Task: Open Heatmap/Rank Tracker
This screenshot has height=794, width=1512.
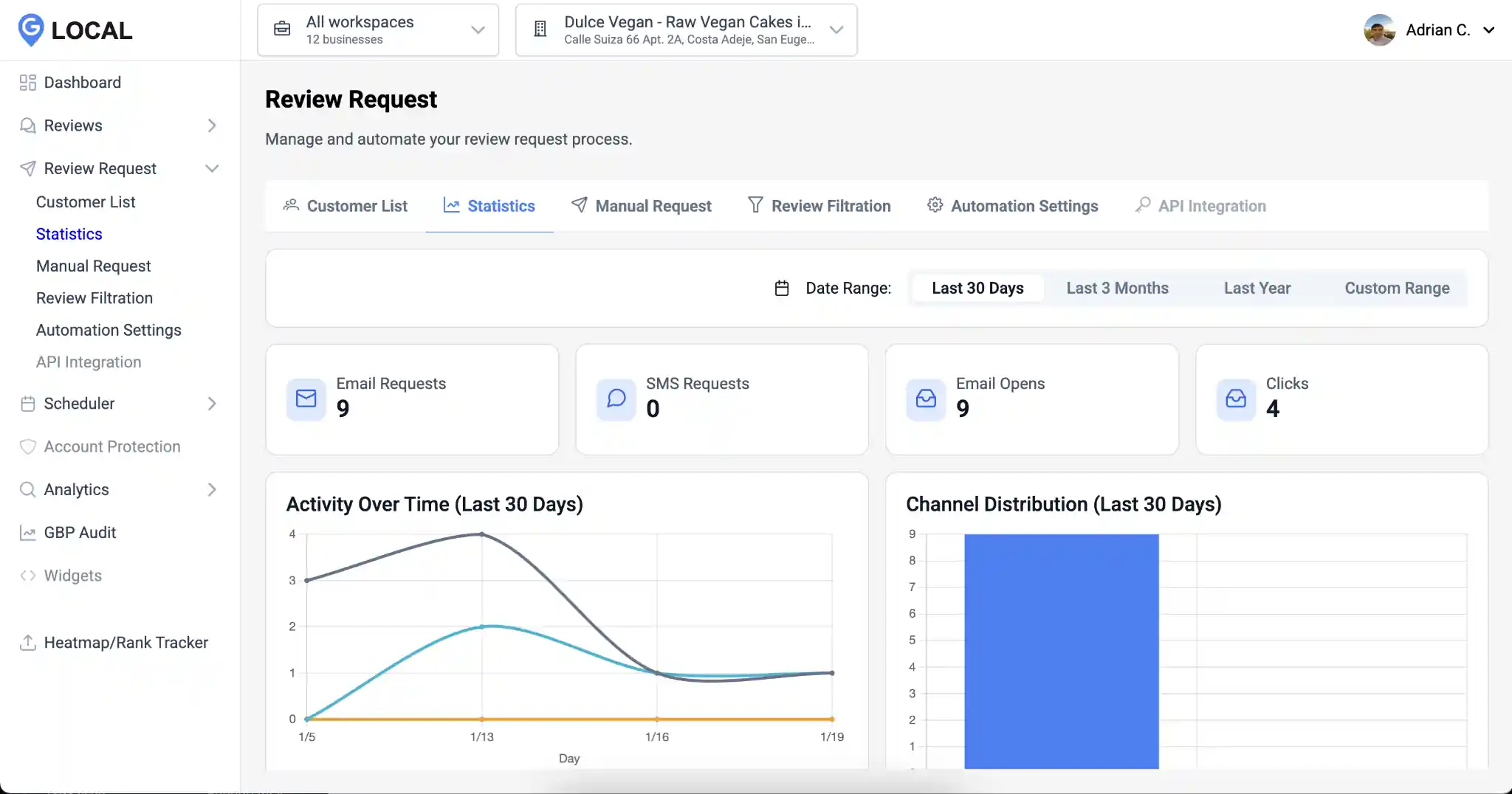Action: (125, 642)
